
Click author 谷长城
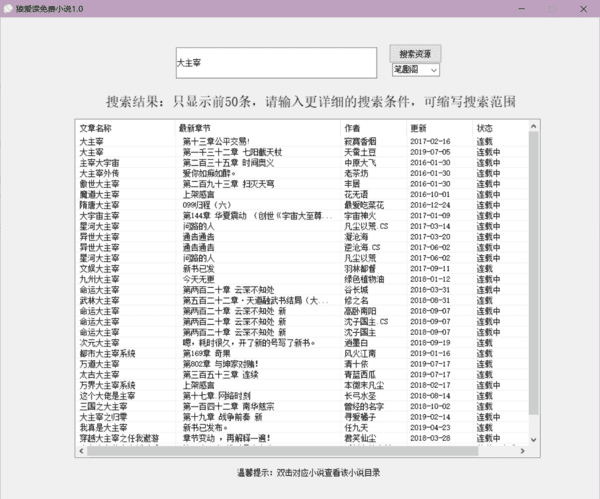356,290
